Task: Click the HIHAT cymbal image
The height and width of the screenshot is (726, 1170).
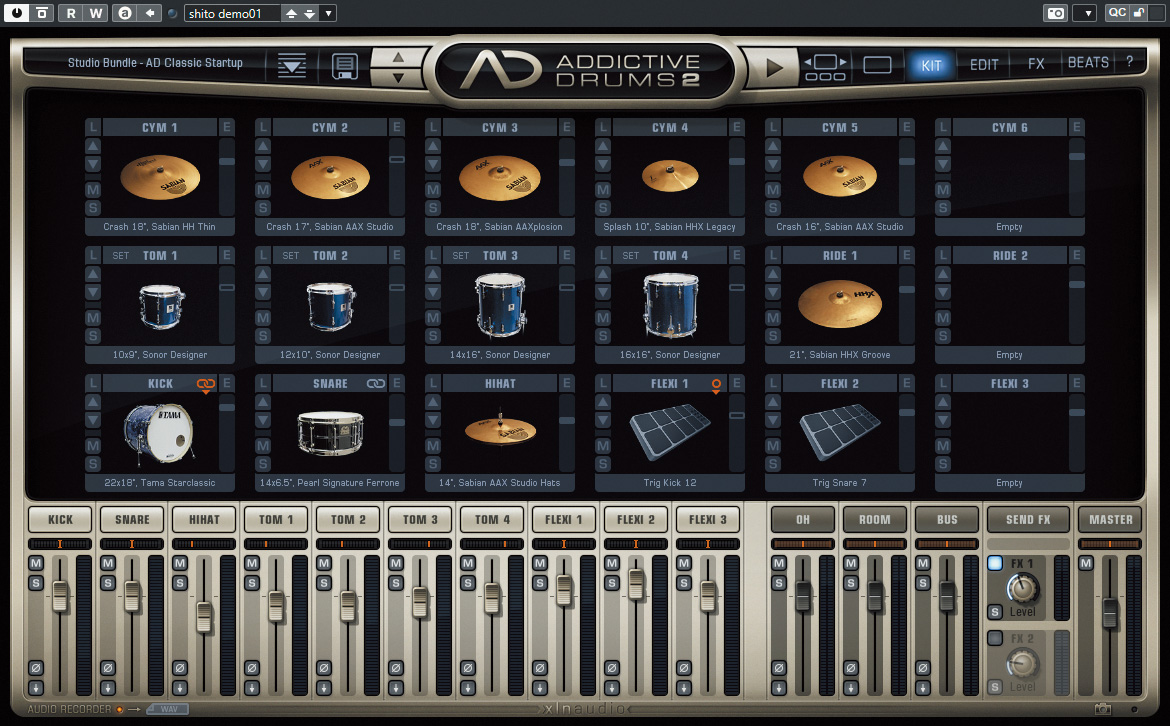Action: coord(500,429)
